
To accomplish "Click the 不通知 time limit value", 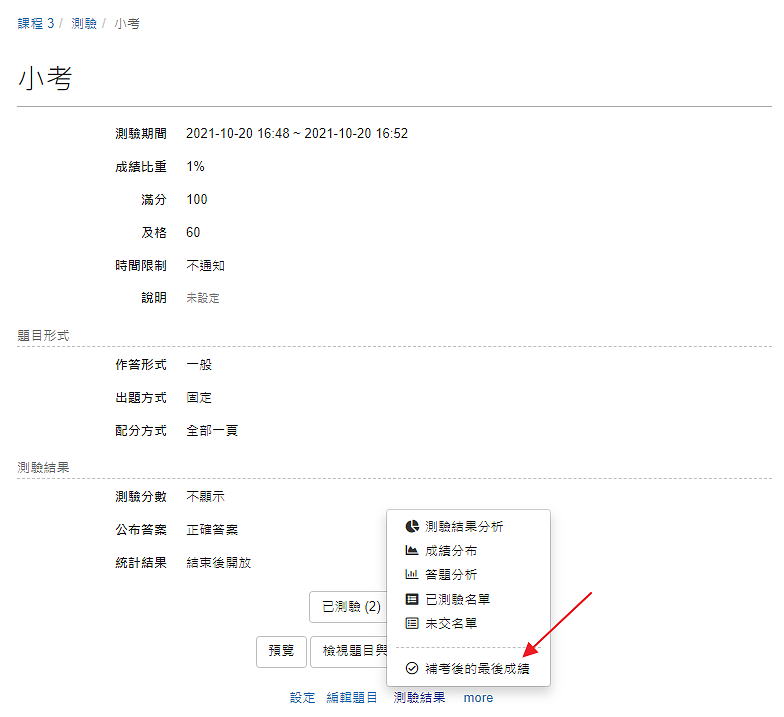I will [x=206, y=266].
